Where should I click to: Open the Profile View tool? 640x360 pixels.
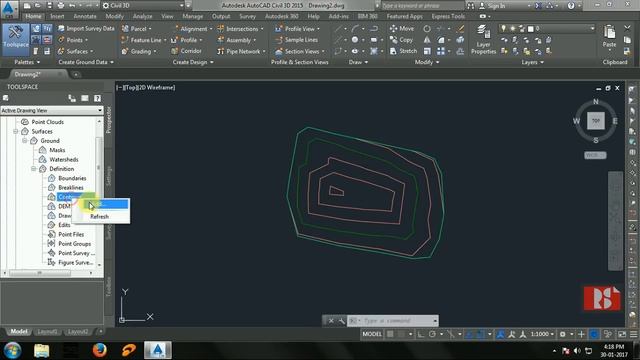point(298,29)
